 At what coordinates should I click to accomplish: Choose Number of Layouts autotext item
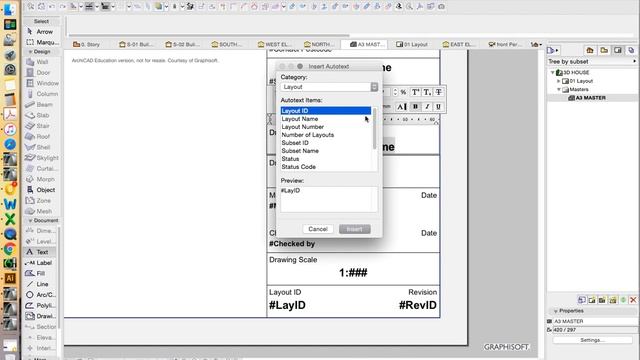[307, 135]
